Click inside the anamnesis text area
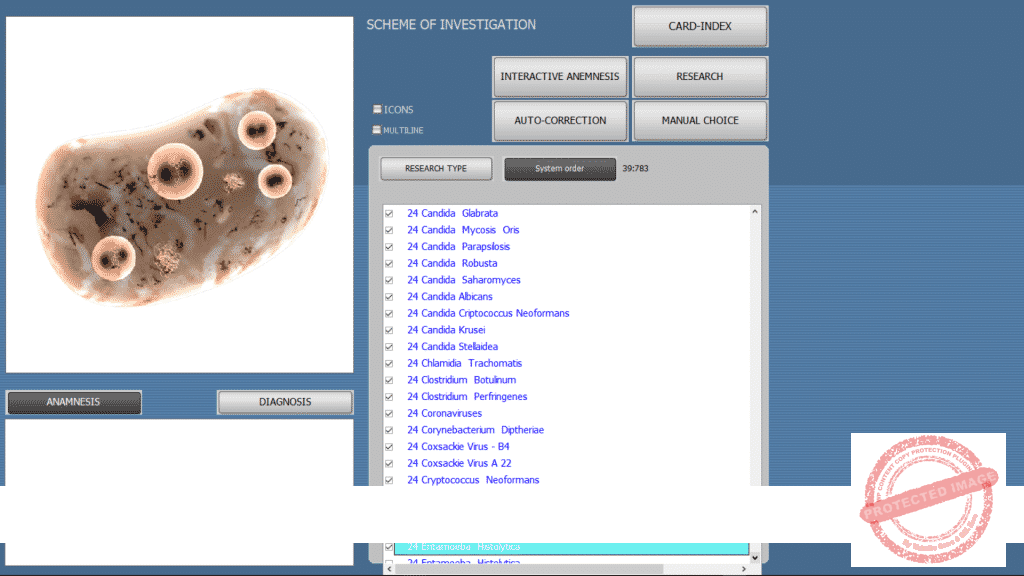Screen dimensions: 1024x576 point(180,450)
